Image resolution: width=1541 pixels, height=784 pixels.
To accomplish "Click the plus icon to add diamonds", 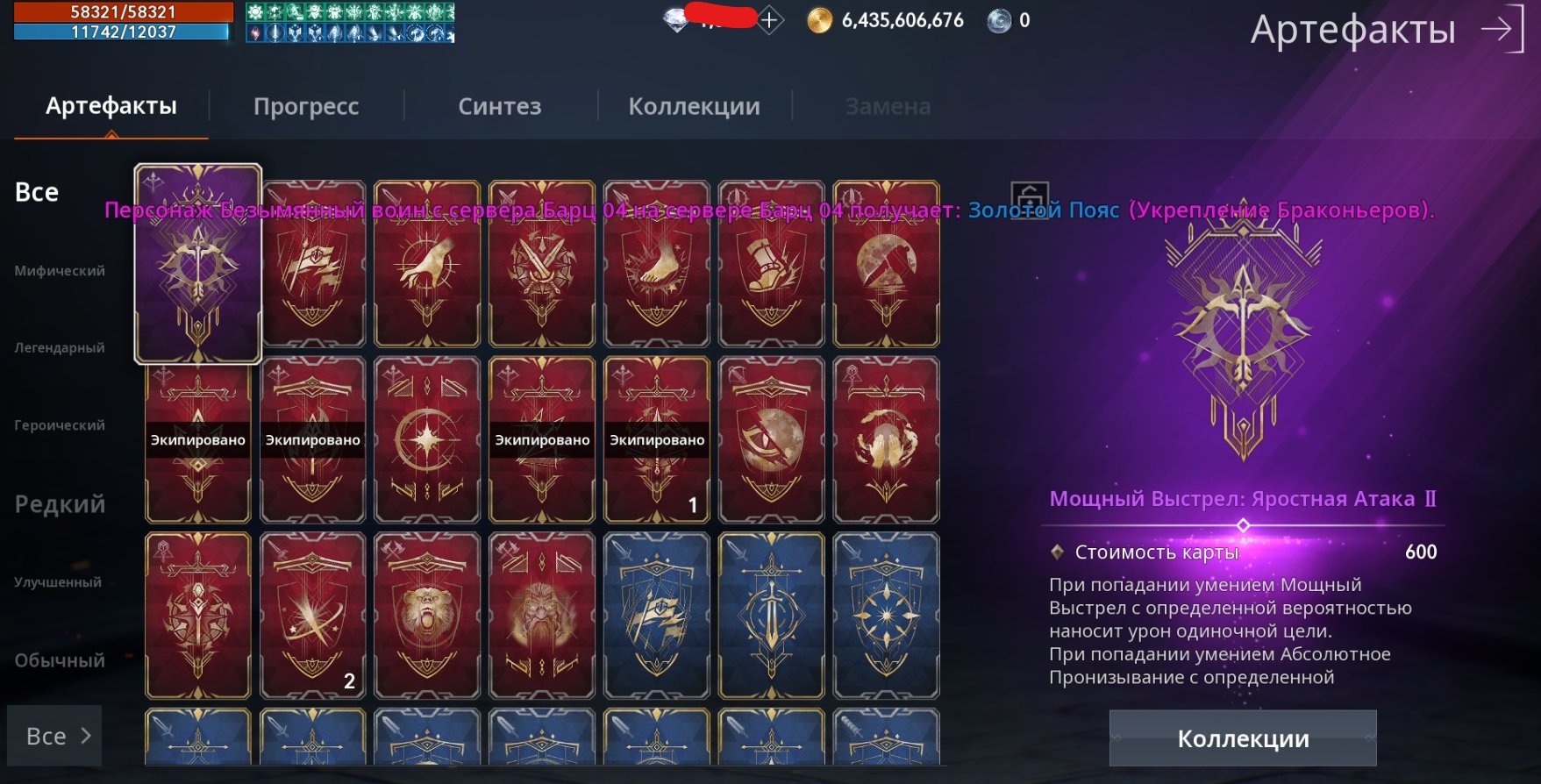I will (x=769, y=19).
